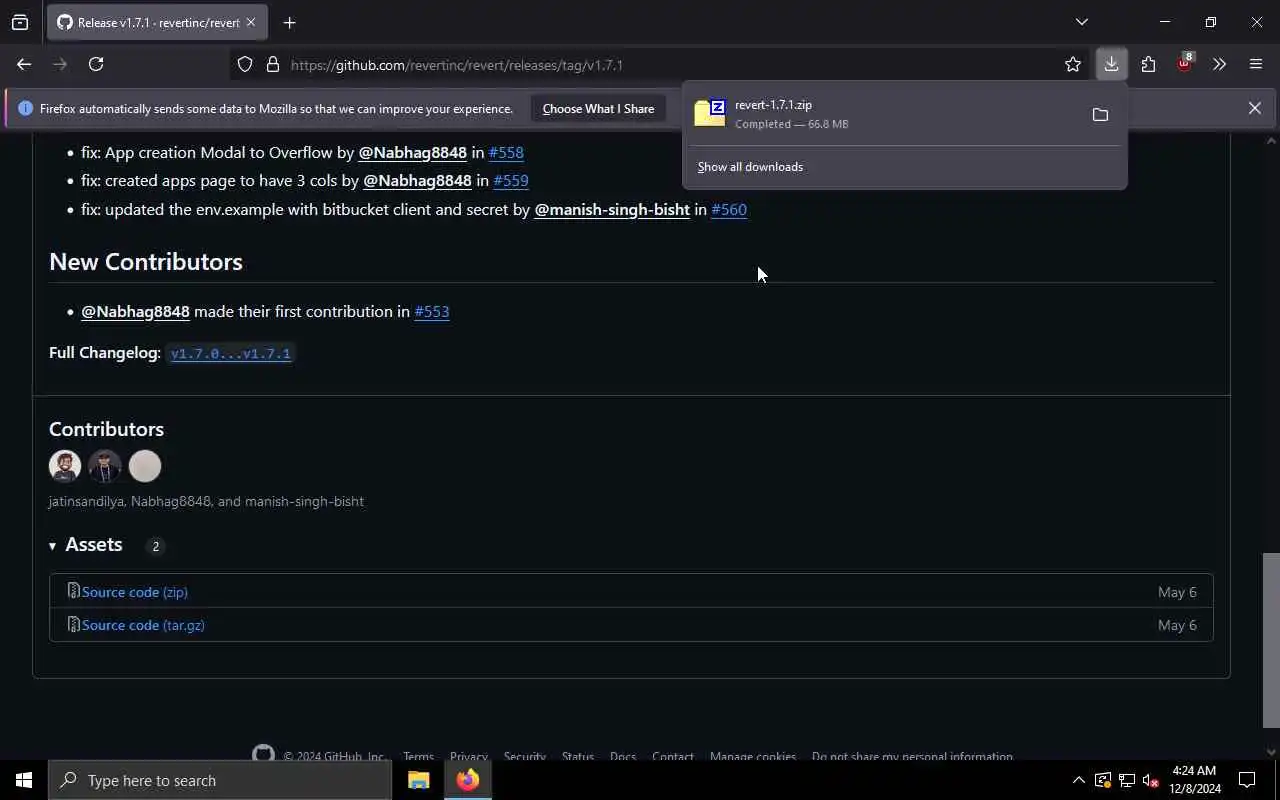Screen dimensions: 1280x800
Task: Open pull request #560 link
Action: click(x=729, y=209)
